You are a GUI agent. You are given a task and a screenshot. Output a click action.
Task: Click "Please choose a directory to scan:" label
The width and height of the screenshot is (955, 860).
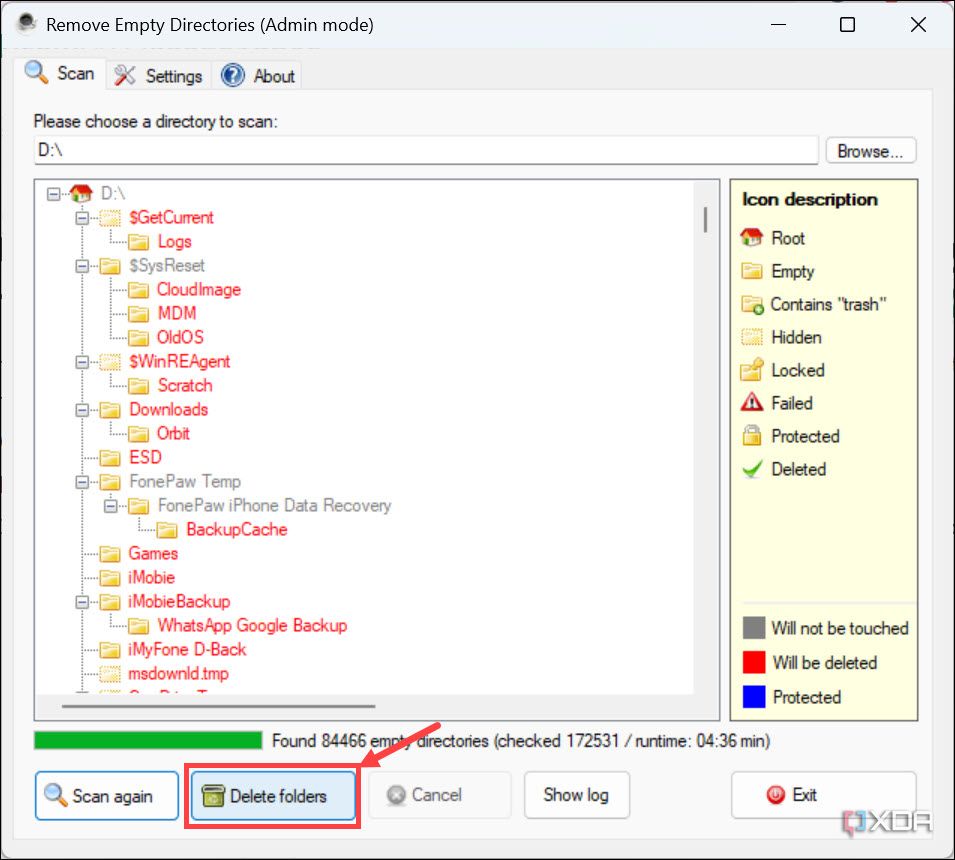[x=155, y=121]
